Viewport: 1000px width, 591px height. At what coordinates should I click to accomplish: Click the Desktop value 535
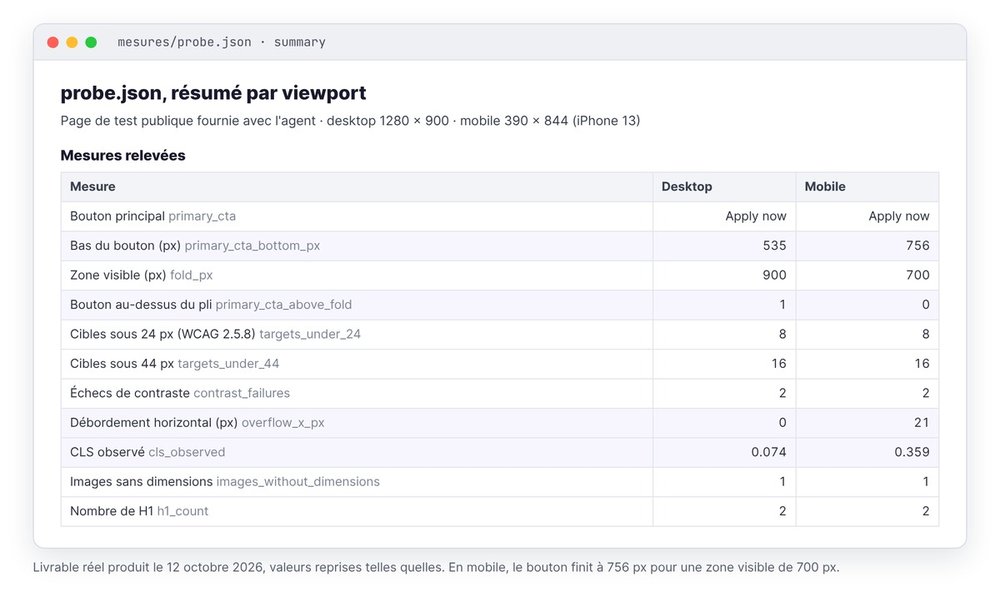774,245
